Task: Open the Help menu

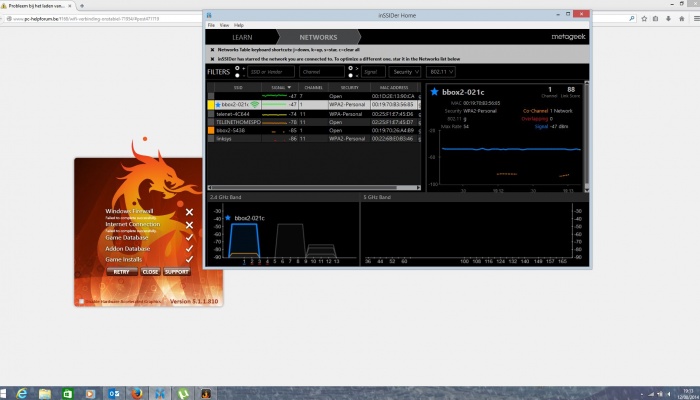Action: (239, 25)
